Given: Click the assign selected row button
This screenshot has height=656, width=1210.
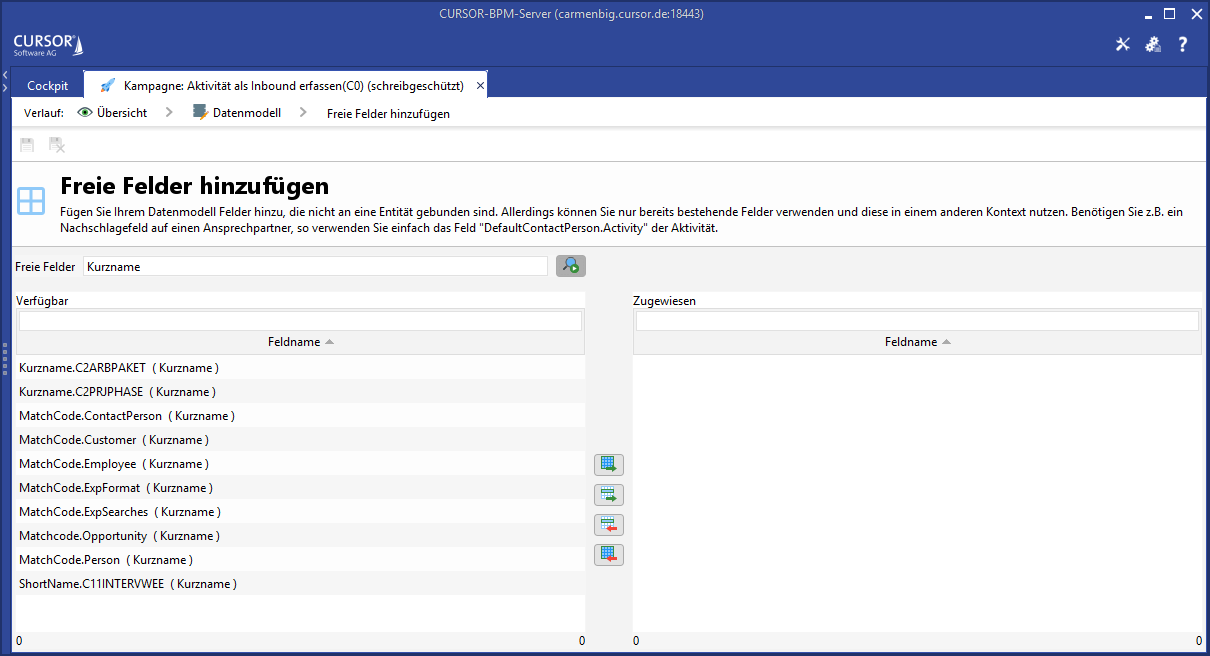Looking at the screenshot, I should [608, 494].
